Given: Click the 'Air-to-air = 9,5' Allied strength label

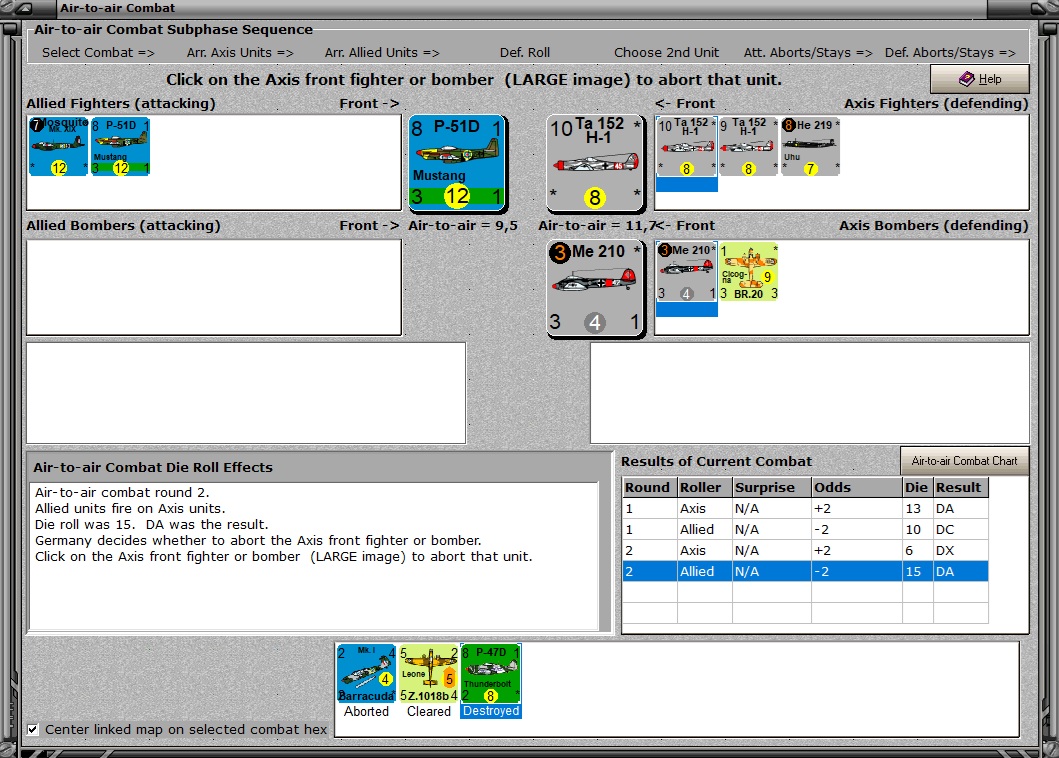Looking at the screenshot, I should (x=463, y=226).
